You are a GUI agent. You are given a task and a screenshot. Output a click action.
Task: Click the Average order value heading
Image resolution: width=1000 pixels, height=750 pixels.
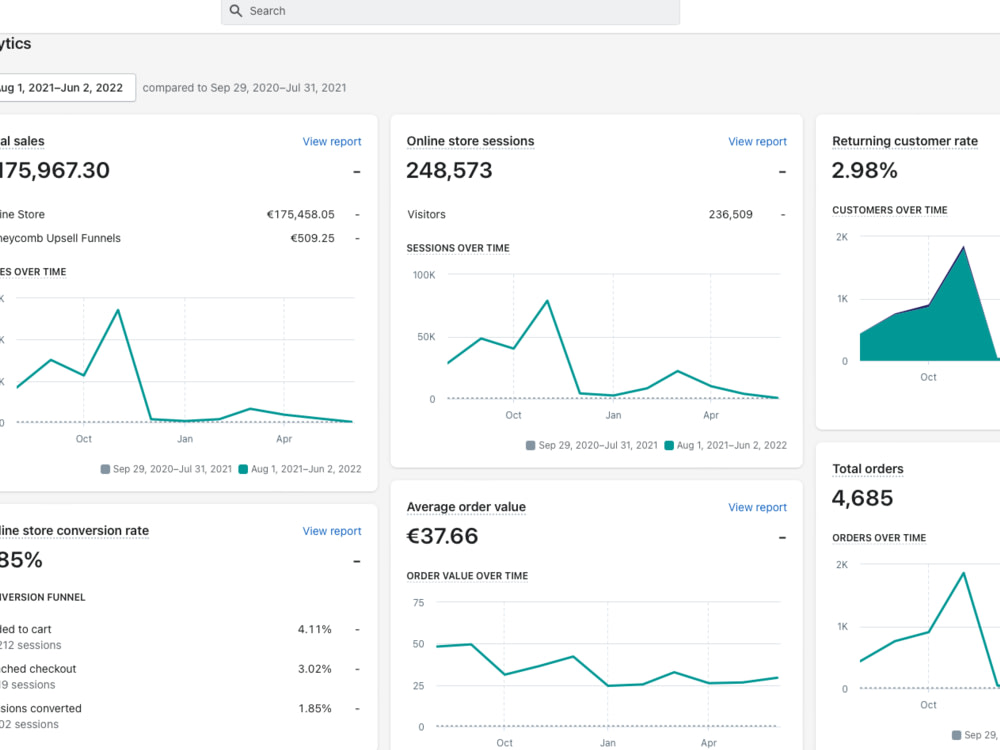coord(466,507)
